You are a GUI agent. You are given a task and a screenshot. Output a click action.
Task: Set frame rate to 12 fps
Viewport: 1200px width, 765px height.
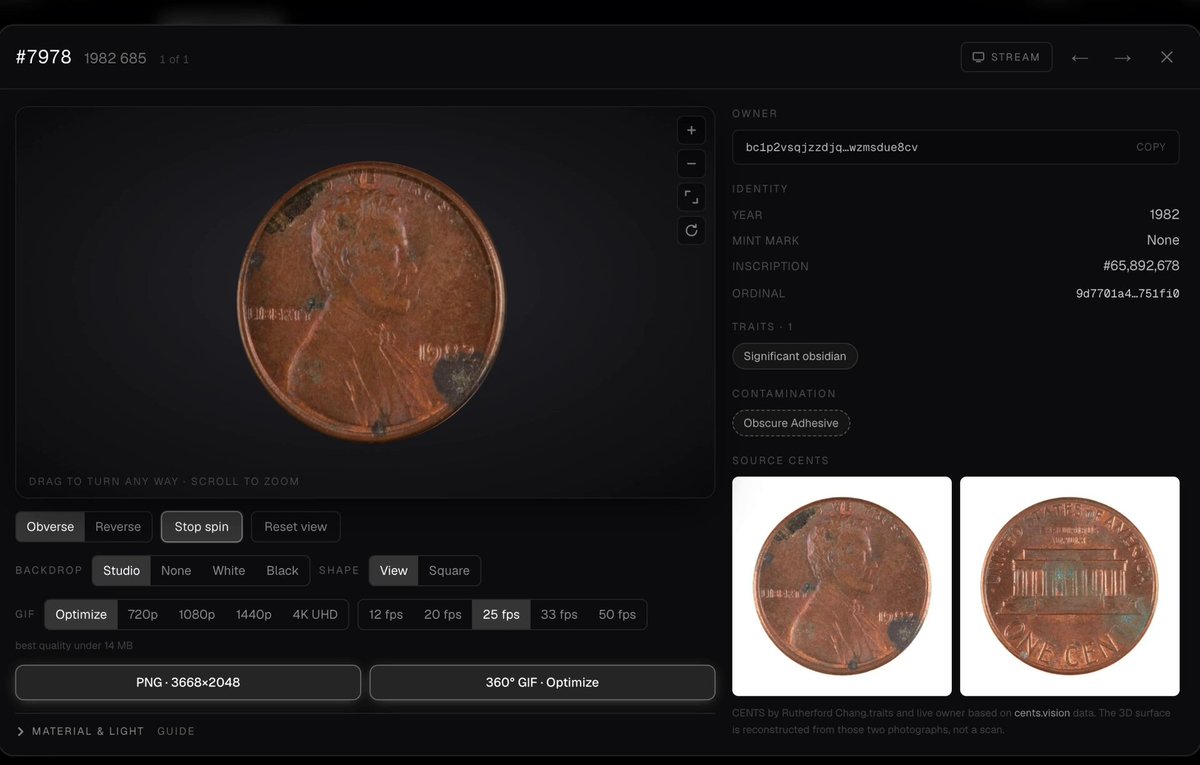386,614
